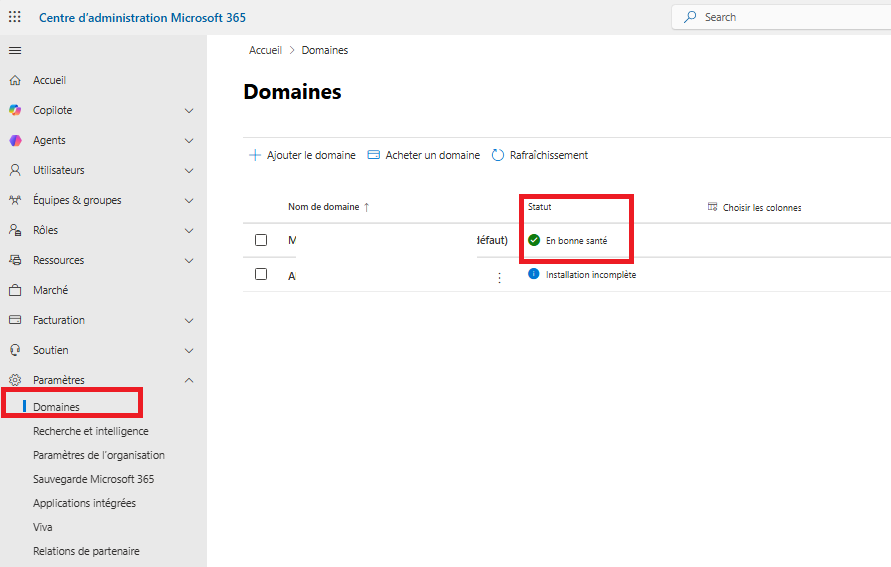
Task: Click the Rafraîchissement refresh icon
Action: (x=498, y=155)
